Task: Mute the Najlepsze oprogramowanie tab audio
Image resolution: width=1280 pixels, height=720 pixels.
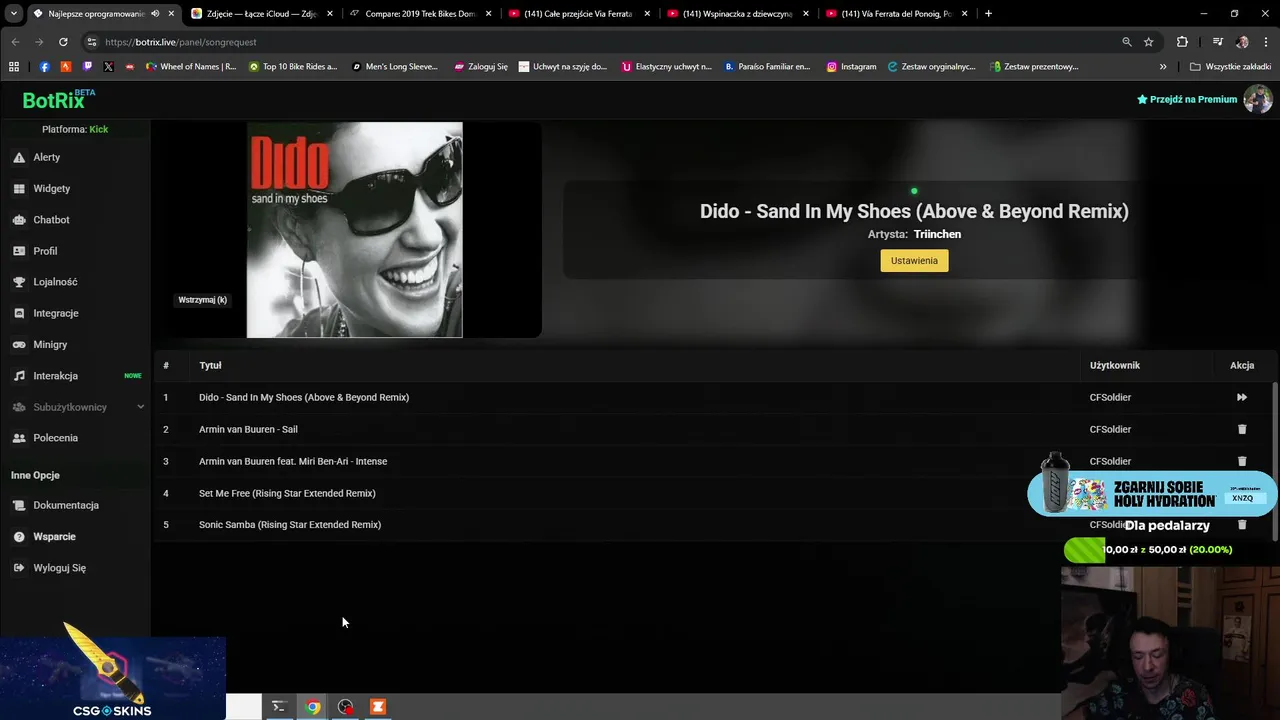Action: (155, 14)
